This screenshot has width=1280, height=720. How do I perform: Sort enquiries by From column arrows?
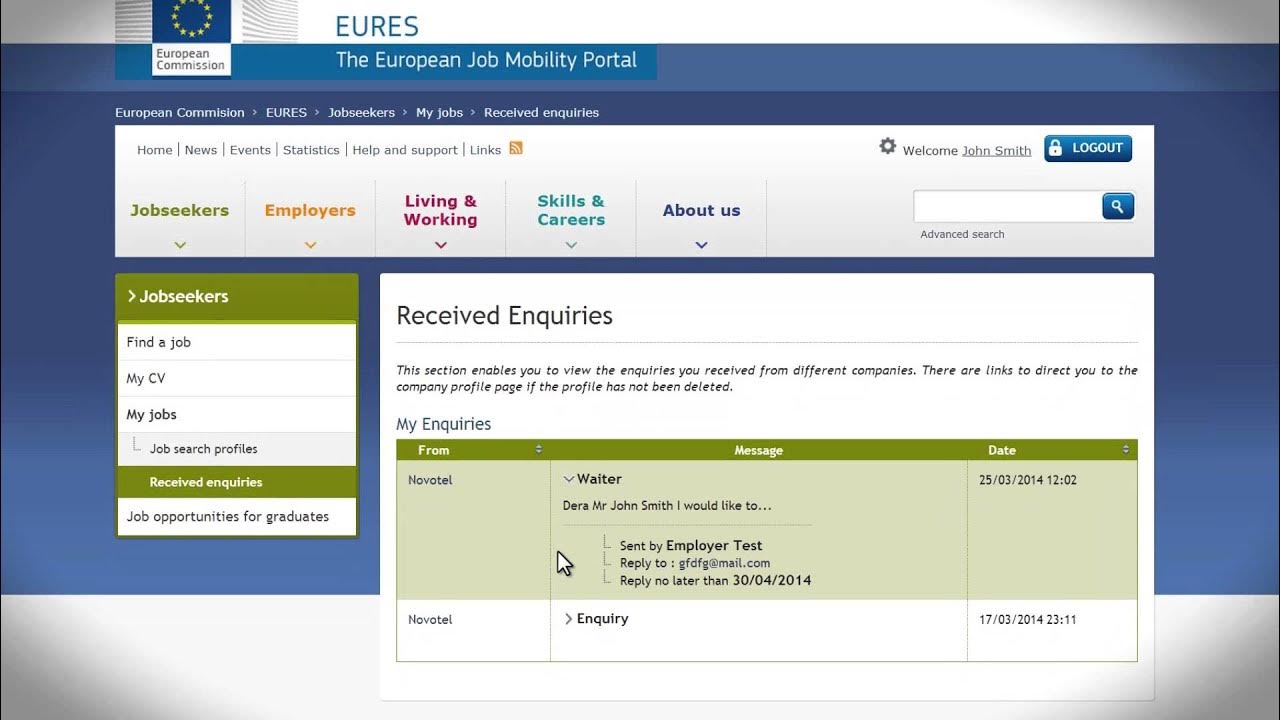pos(539,450)
